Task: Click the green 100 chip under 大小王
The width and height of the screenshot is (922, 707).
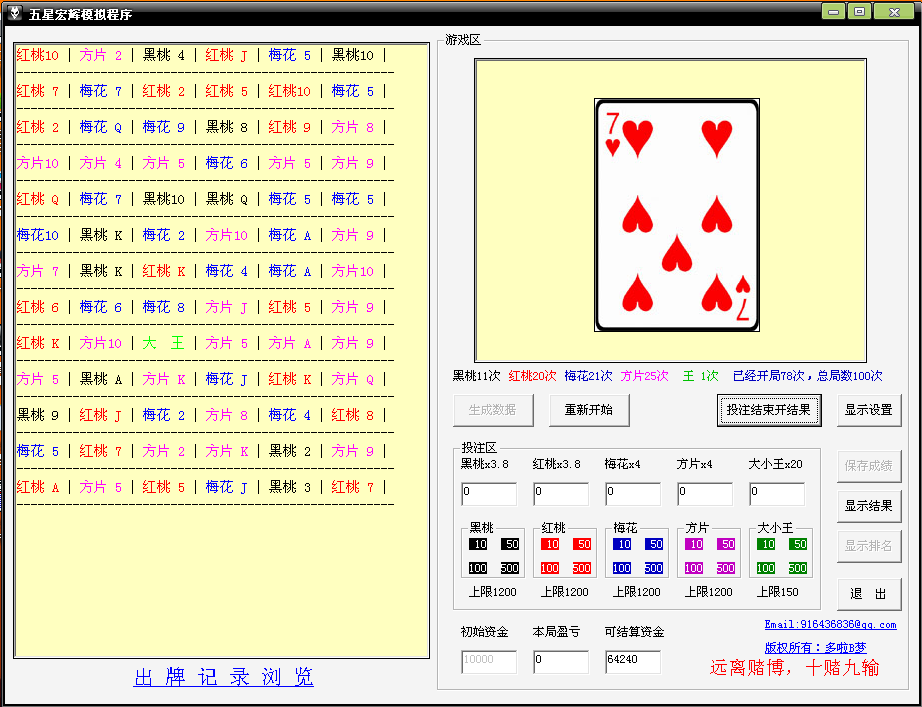Action: tap(766, 568)
